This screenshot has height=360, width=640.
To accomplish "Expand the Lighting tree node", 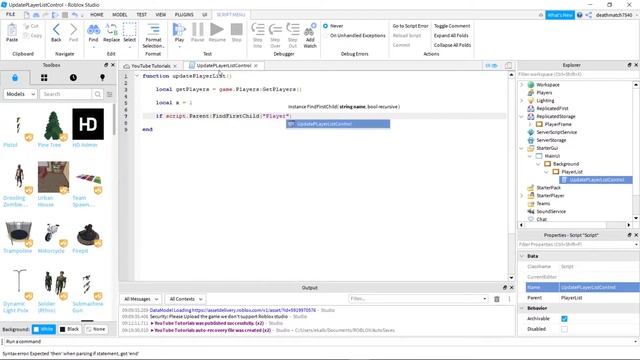I will click(522, 100).
